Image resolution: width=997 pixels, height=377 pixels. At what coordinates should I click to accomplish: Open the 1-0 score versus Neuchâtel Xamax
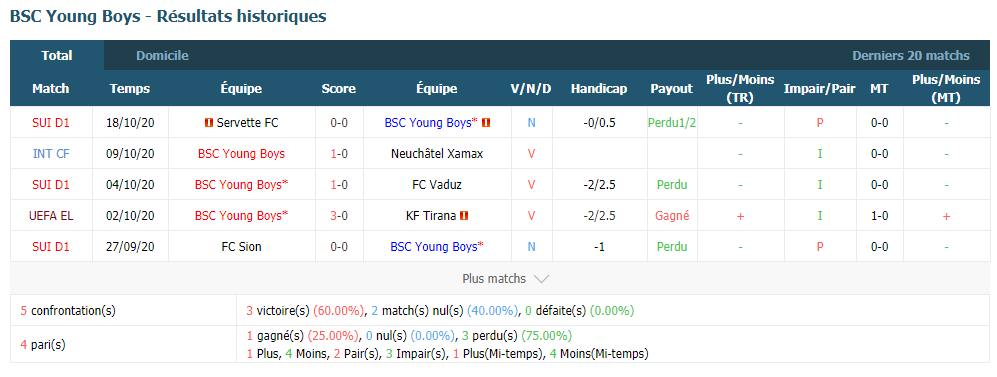pyautogui.click(x=339, y=154)
